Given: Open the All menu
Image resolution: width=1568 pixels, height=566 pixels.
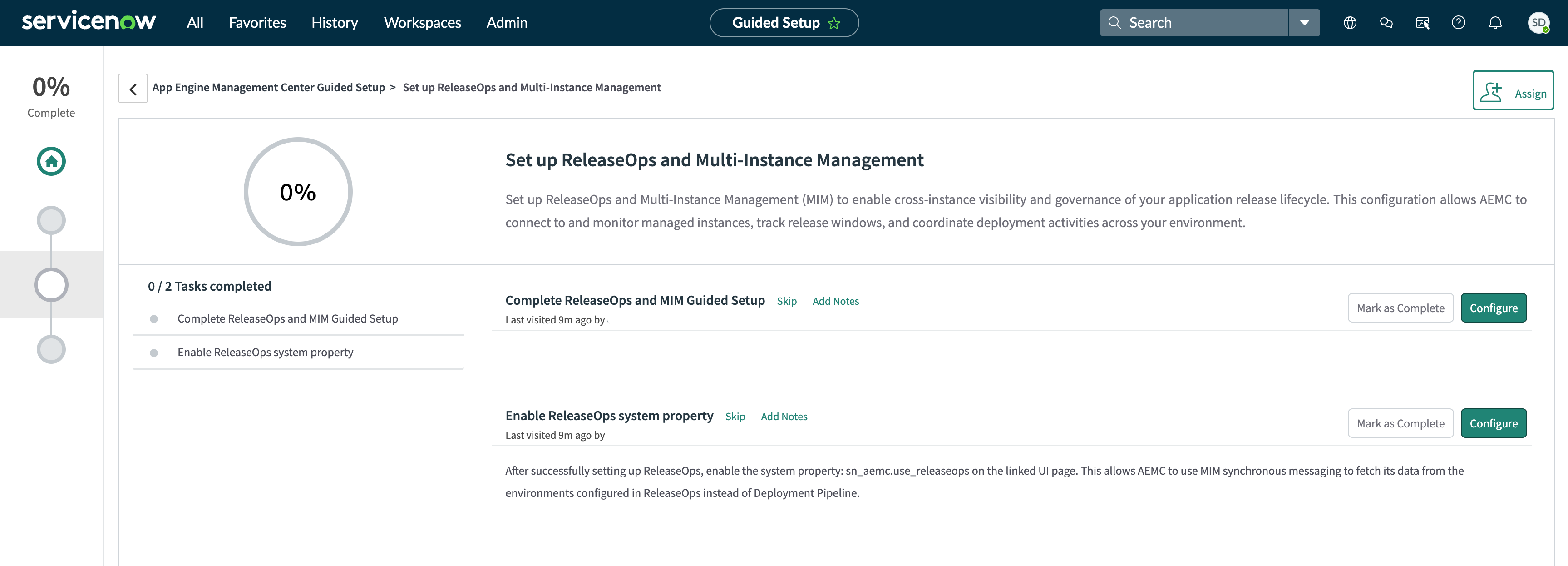Looking at the screenshot, I should click(195, 23).
